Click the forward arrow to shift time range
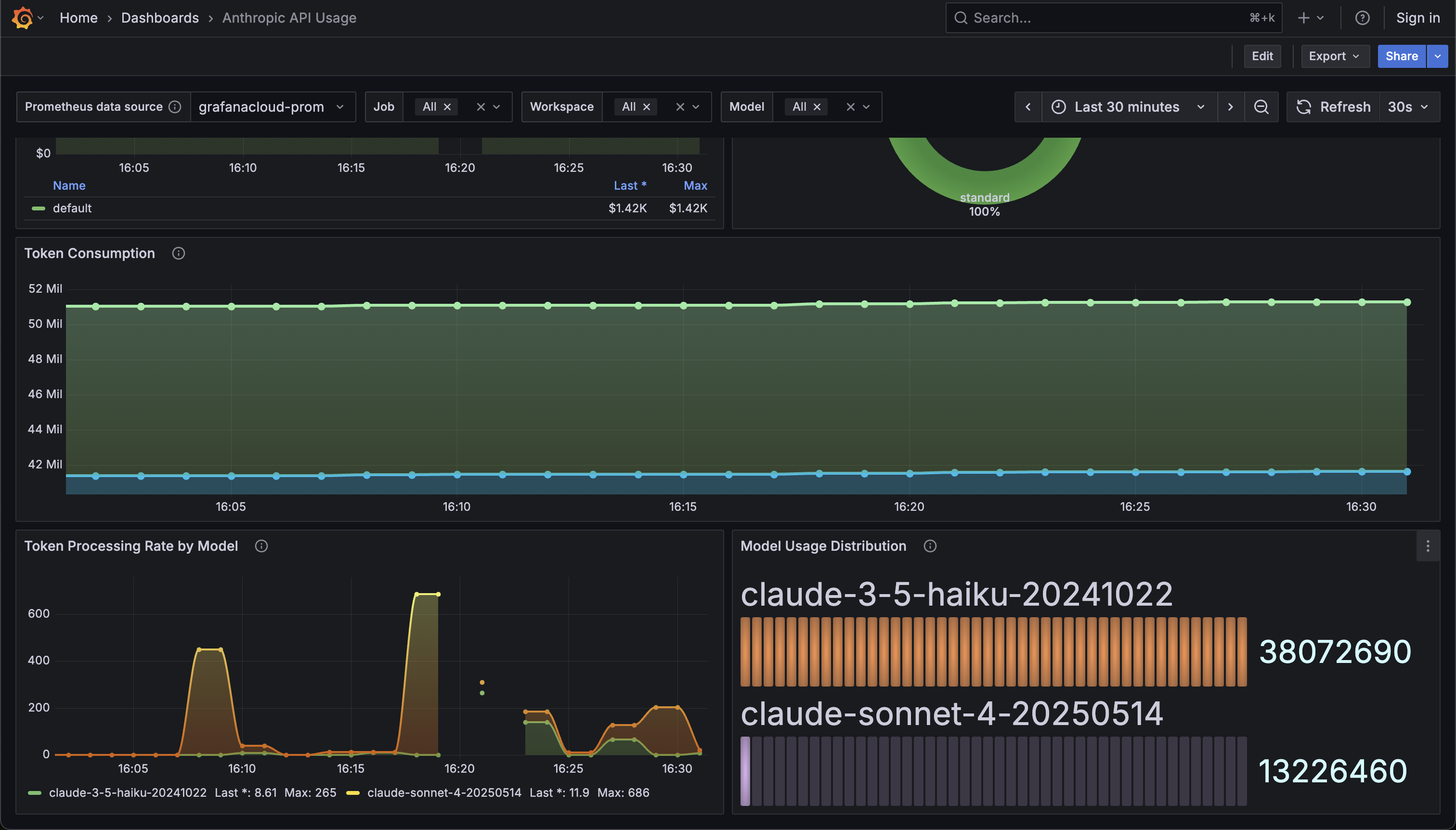This screenshot has height=830, width=1456. point(1231,106)
